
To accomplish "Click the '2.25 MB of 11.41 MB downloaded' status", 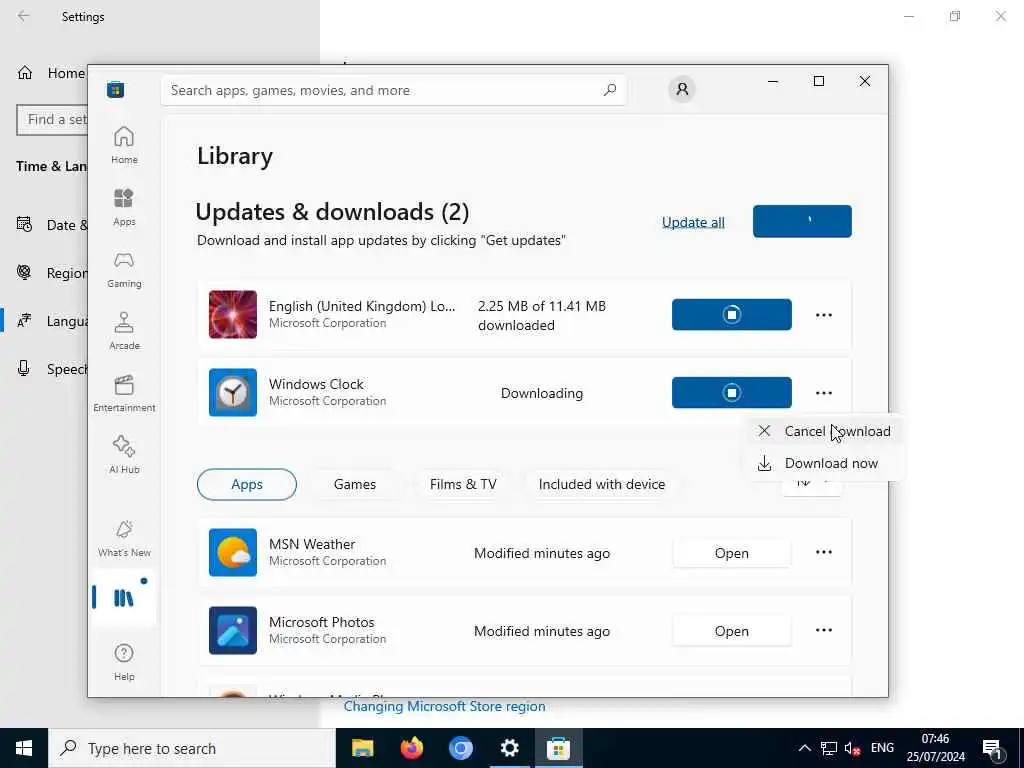I will click(x=542, y=315).
